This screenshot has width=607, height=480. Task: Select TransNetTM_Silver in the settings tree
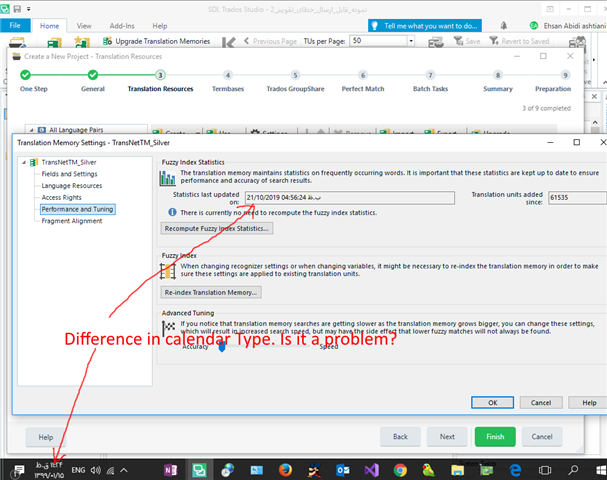[x=69, y=162]
